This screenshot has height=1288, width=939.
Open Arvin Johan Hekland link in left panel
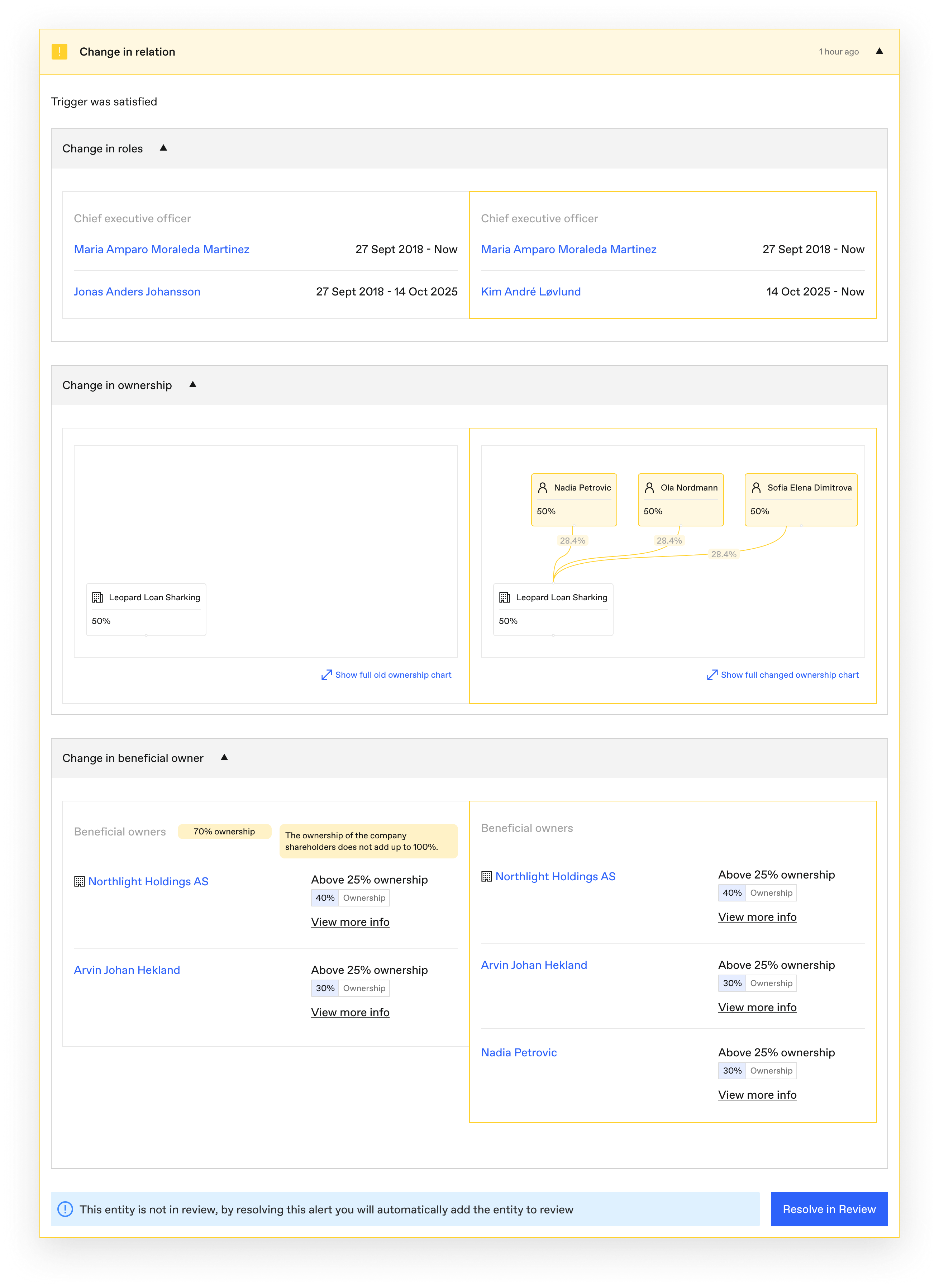tap(127, 970)
